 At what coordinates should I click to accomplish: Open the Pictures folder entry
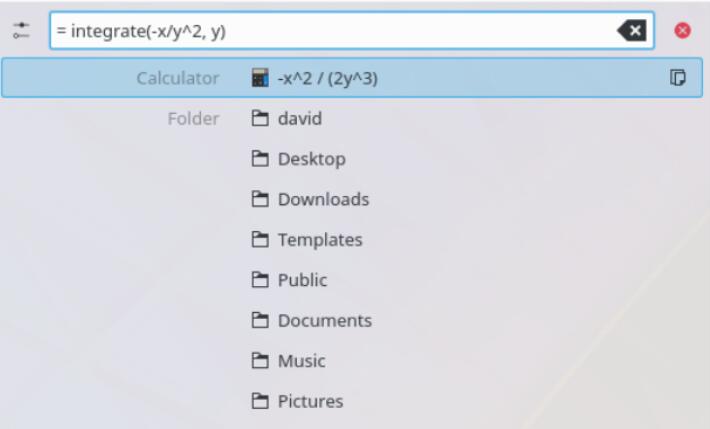[310, 402]
